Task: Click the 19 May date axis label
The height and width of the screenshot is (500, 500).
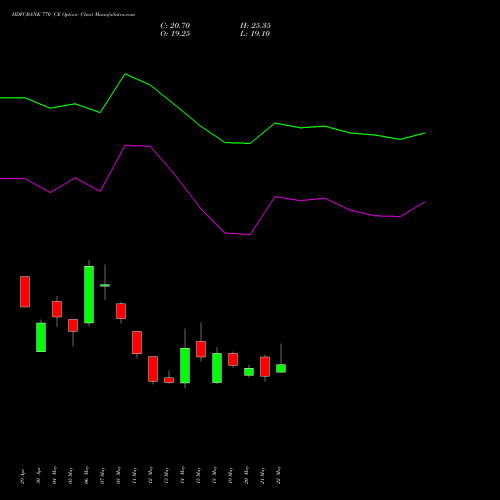Action: [230, 475]
